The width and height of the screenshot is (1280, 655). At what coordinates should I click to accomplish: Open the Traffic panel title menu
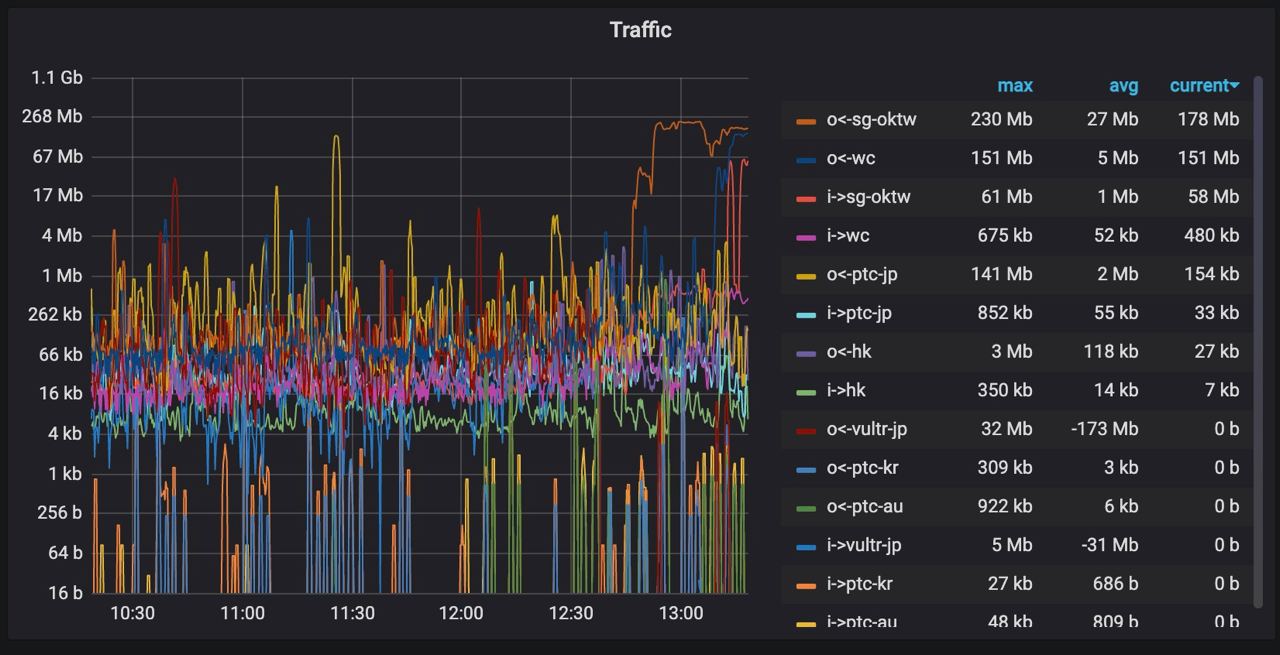tap(641, 30)
